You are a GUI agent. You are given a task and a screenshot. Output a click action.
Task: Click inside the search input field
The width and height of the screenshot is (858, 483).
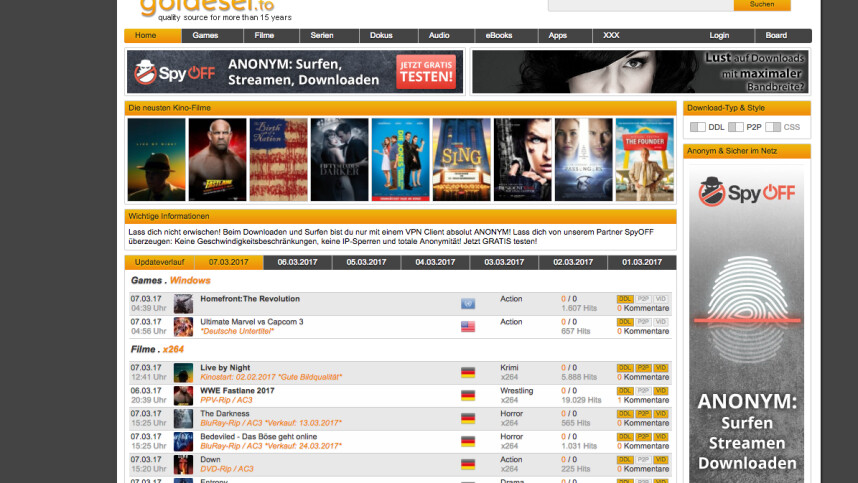point(641,4)
